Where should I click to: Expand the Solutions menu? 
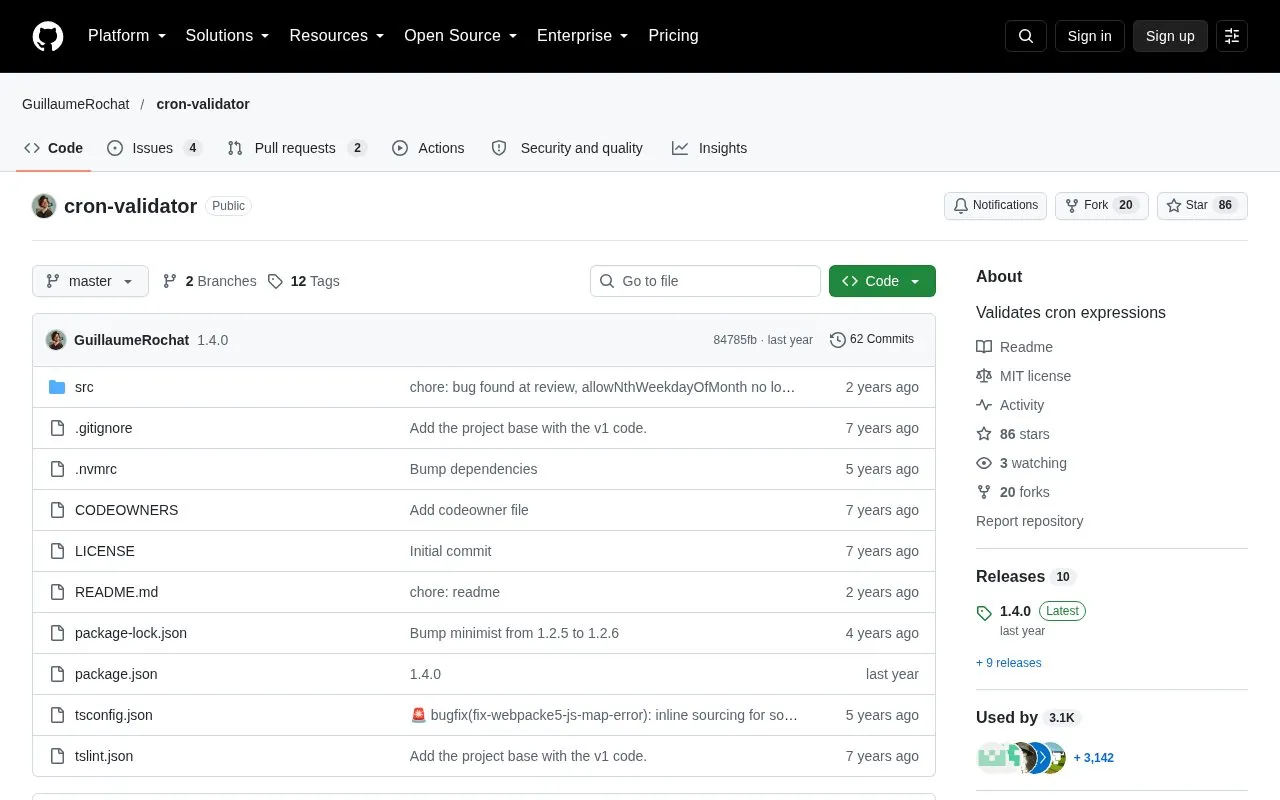(228, 36)
